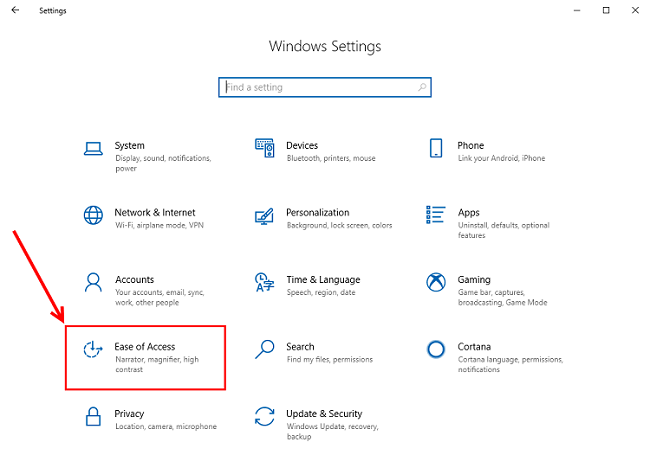650x455 pixels.
Task: Click the Privacy lock icon
Action: click(93, 415)
